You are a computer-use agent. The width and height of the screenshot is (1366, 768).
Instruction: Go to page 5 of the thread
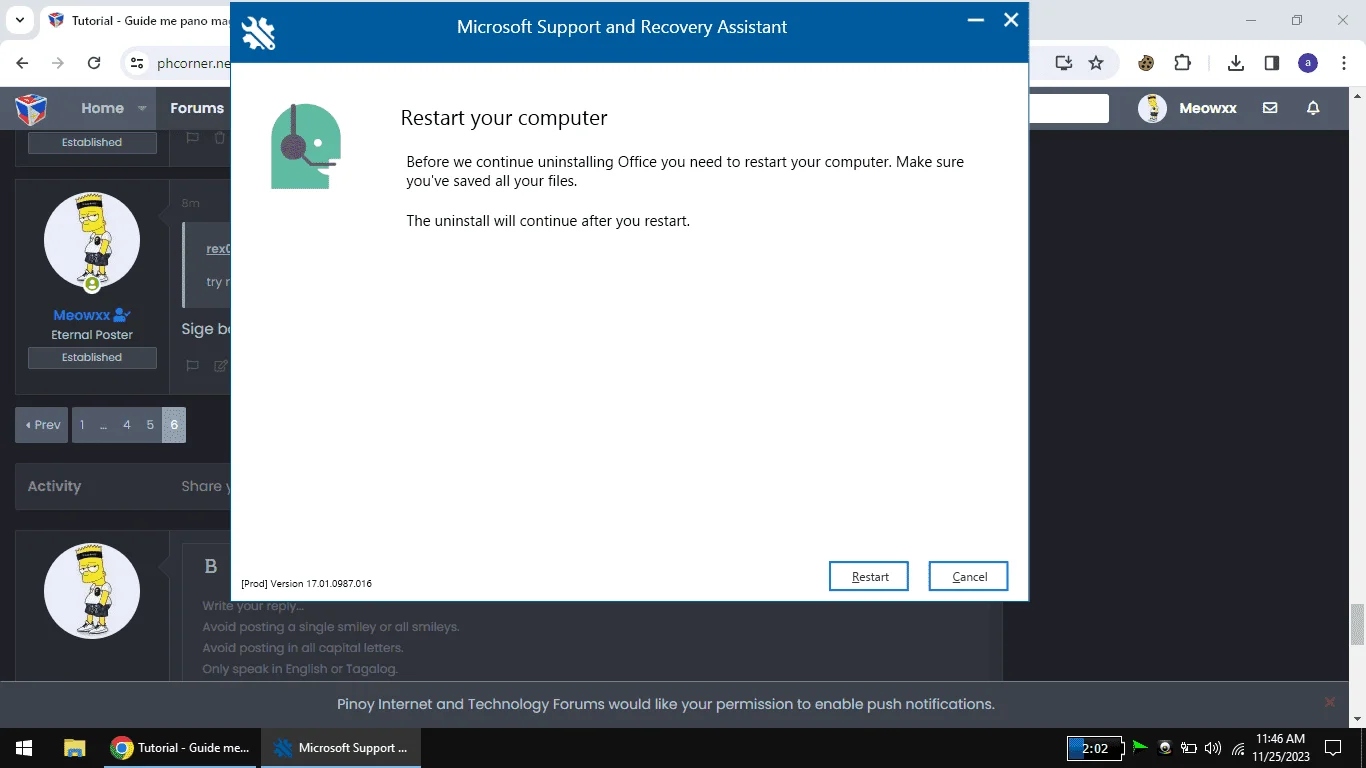click(x=150, y=425)
